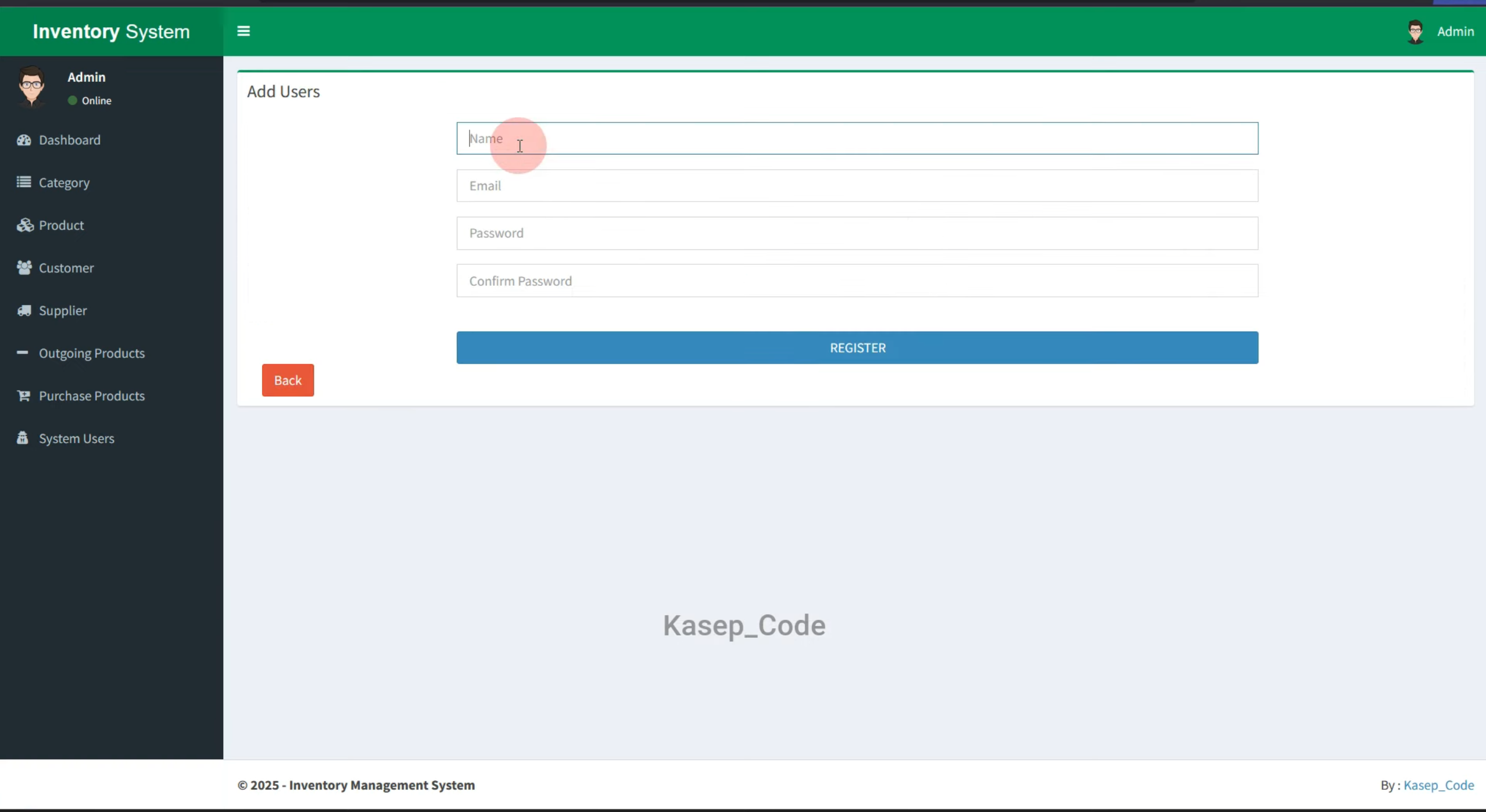This screenshot has height=812, width=1486.
Task: Click the Supplier truck icon
Action: (x=24, y=310)
